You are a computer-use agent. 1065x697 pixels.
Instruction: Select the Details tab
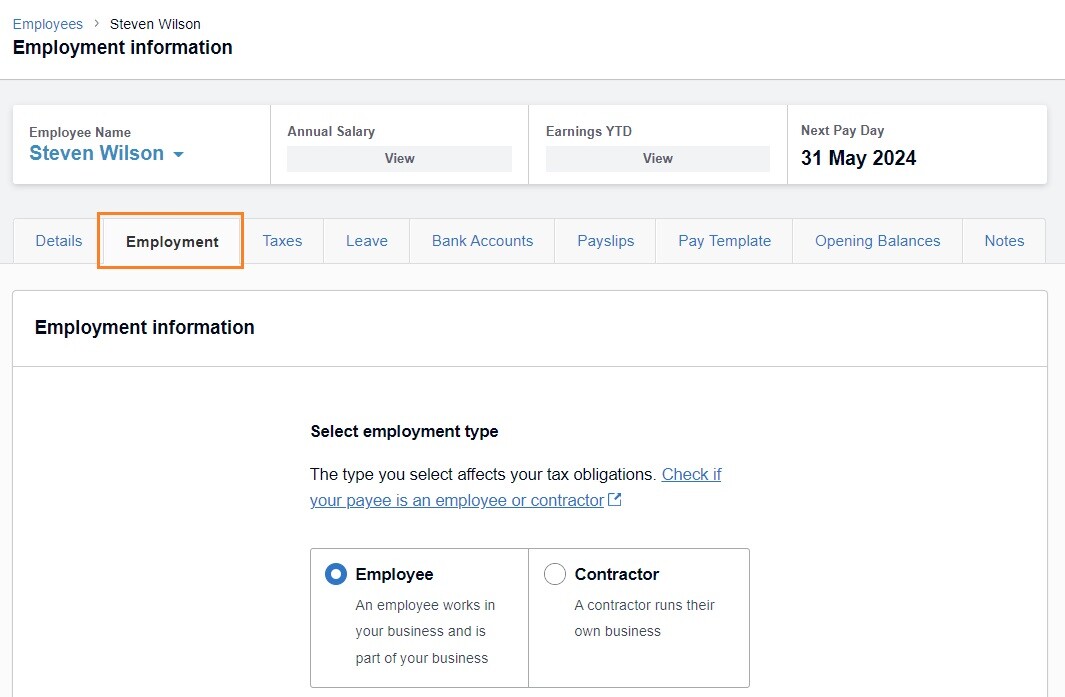pos(58,240)
